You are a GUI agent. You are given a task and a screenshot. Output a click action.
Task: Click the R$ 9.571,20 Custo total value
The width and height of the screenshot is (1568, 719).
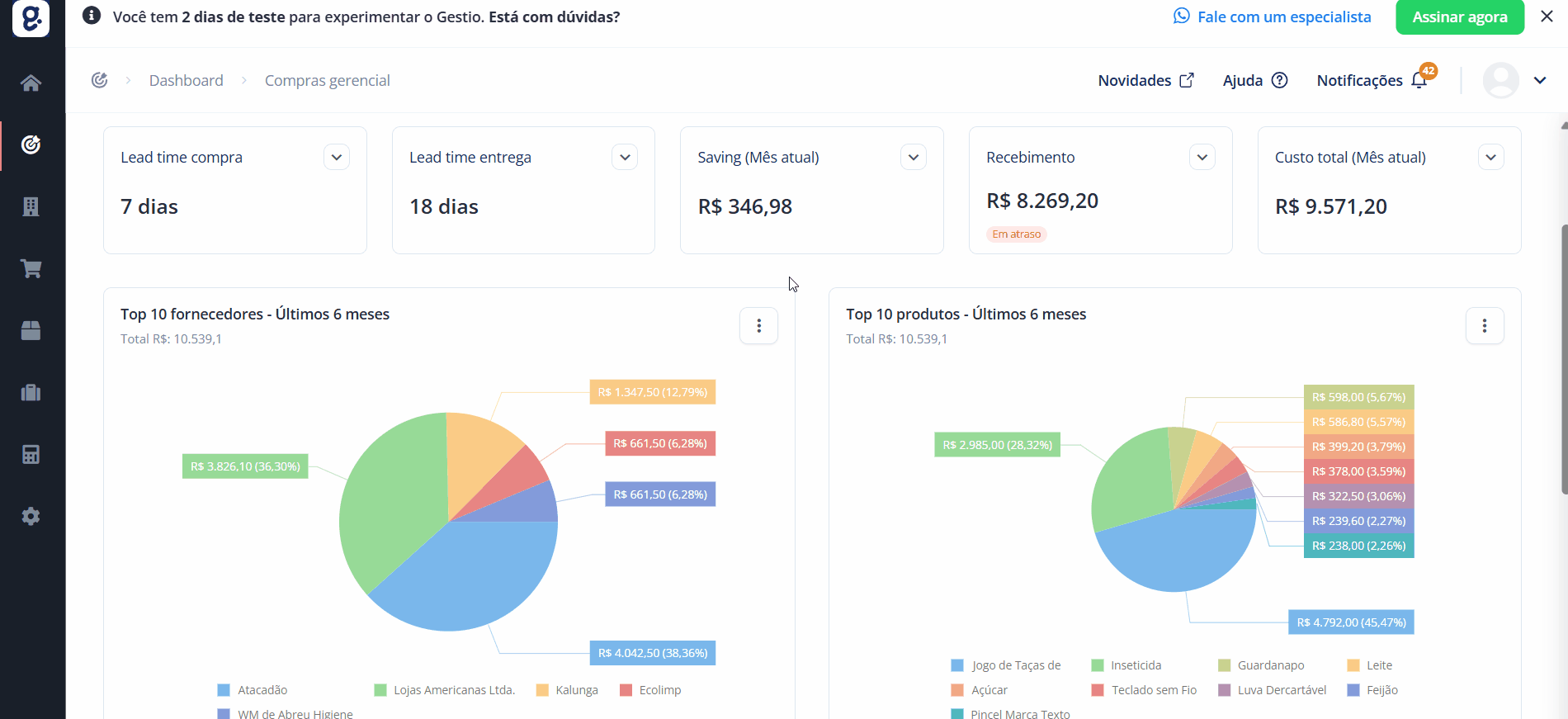click(x=1330, y=206)
